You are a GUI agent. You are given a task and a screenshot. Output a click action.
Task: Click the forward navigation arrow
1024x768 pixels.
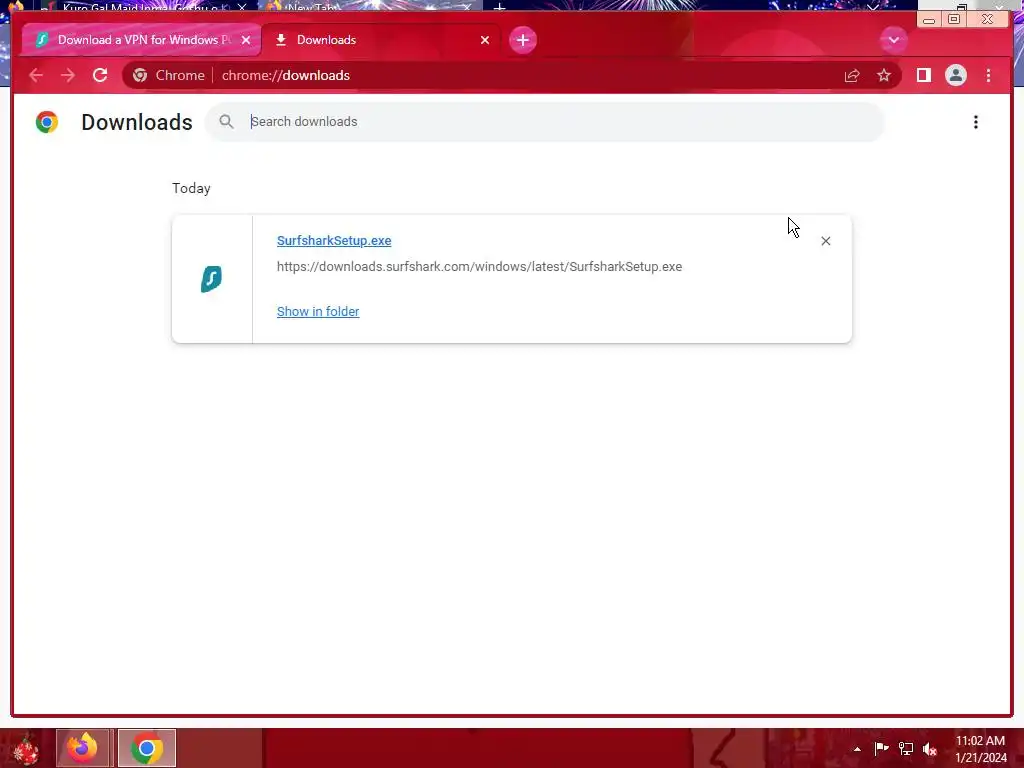click(68, 75)
